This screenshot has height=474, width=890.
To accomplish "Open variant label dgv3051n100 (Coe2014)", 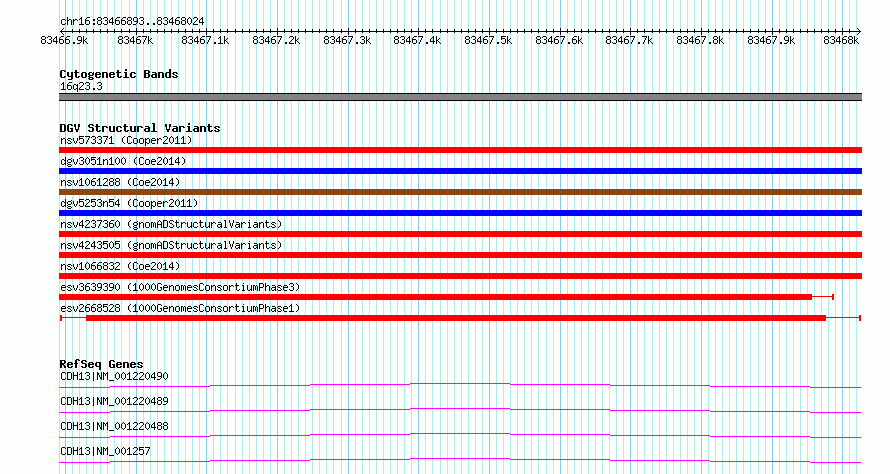I will point(123,161).
